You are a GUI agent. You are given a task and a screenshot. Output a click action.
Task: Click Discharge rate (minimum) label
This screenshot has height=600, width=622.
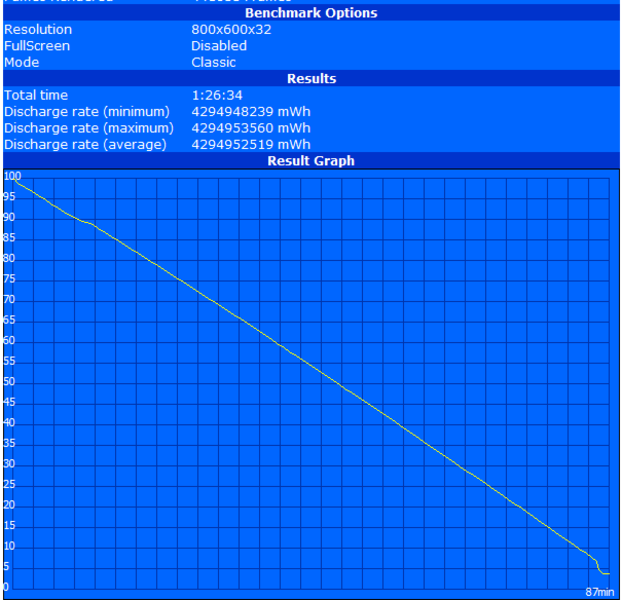pyautogui.click(x=87, y=112)
